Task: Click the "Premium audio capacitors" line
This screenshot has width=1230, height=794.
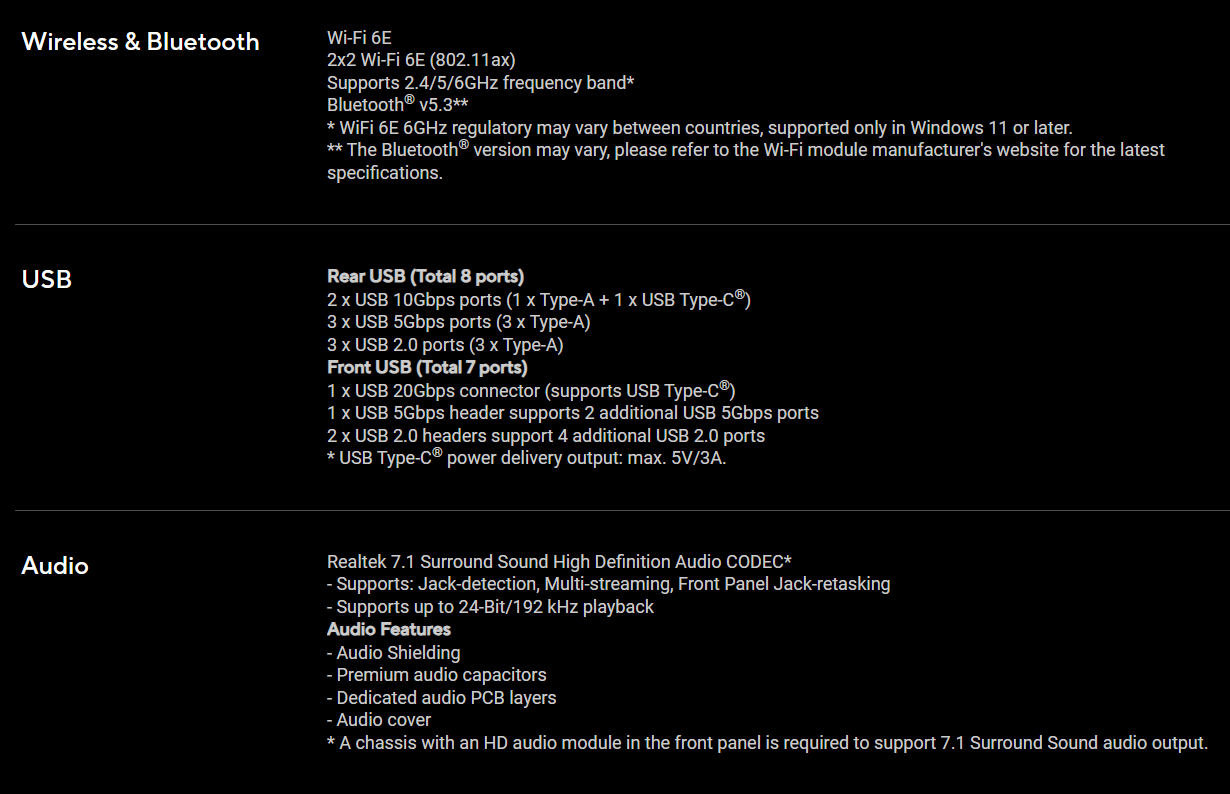Action: (x=436, y=675)
